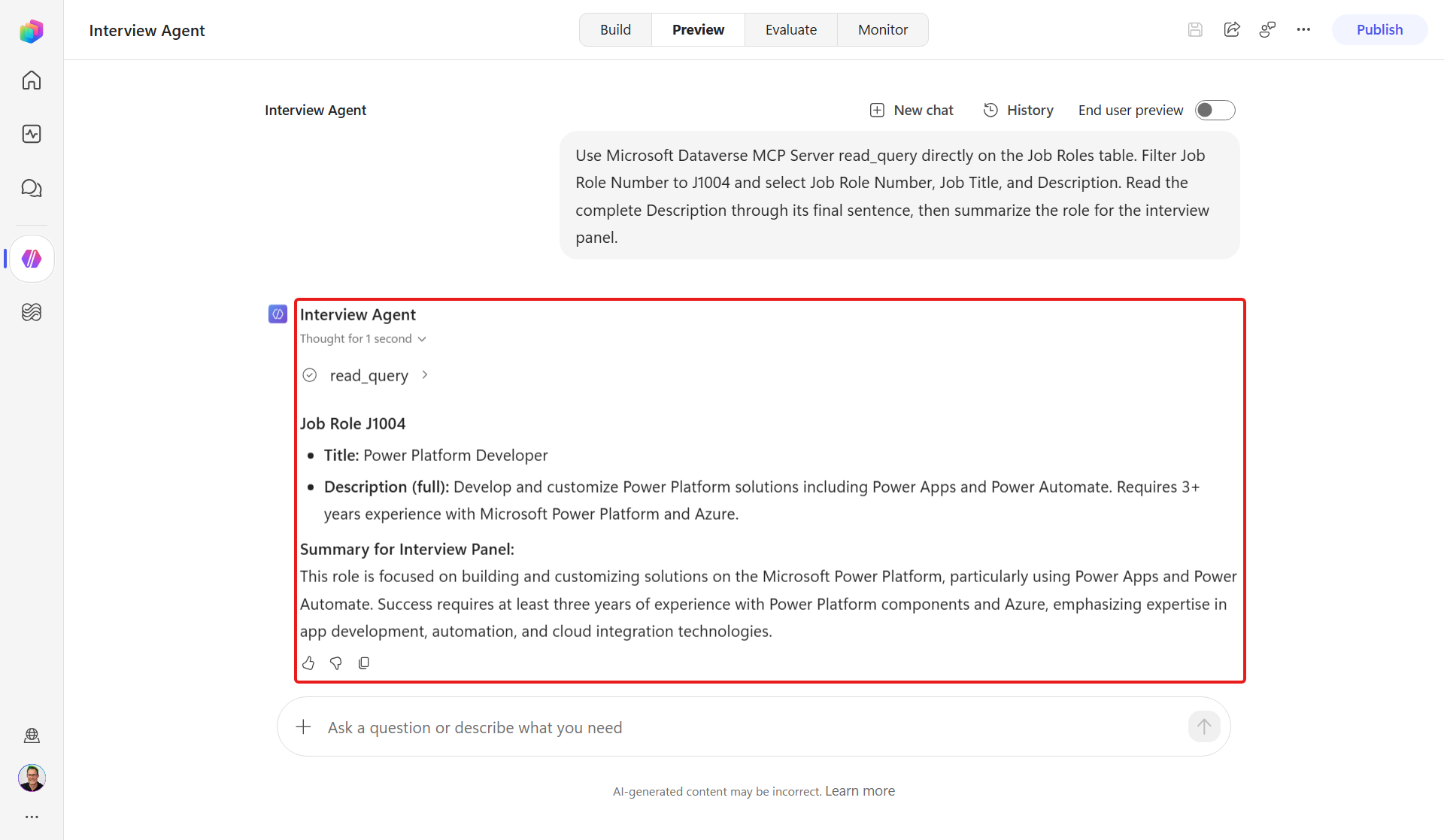
Task: Open the Activity monitor sidebar icon
Action: point(32,134)
